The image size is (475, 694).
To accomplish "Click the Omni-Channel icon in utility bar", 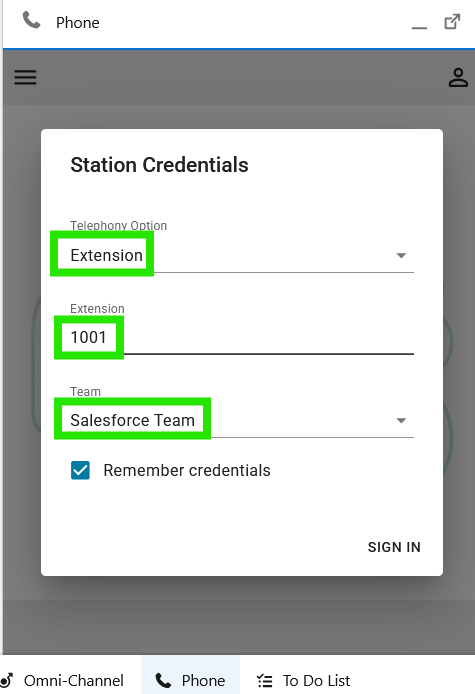I will tap(7, 680).
